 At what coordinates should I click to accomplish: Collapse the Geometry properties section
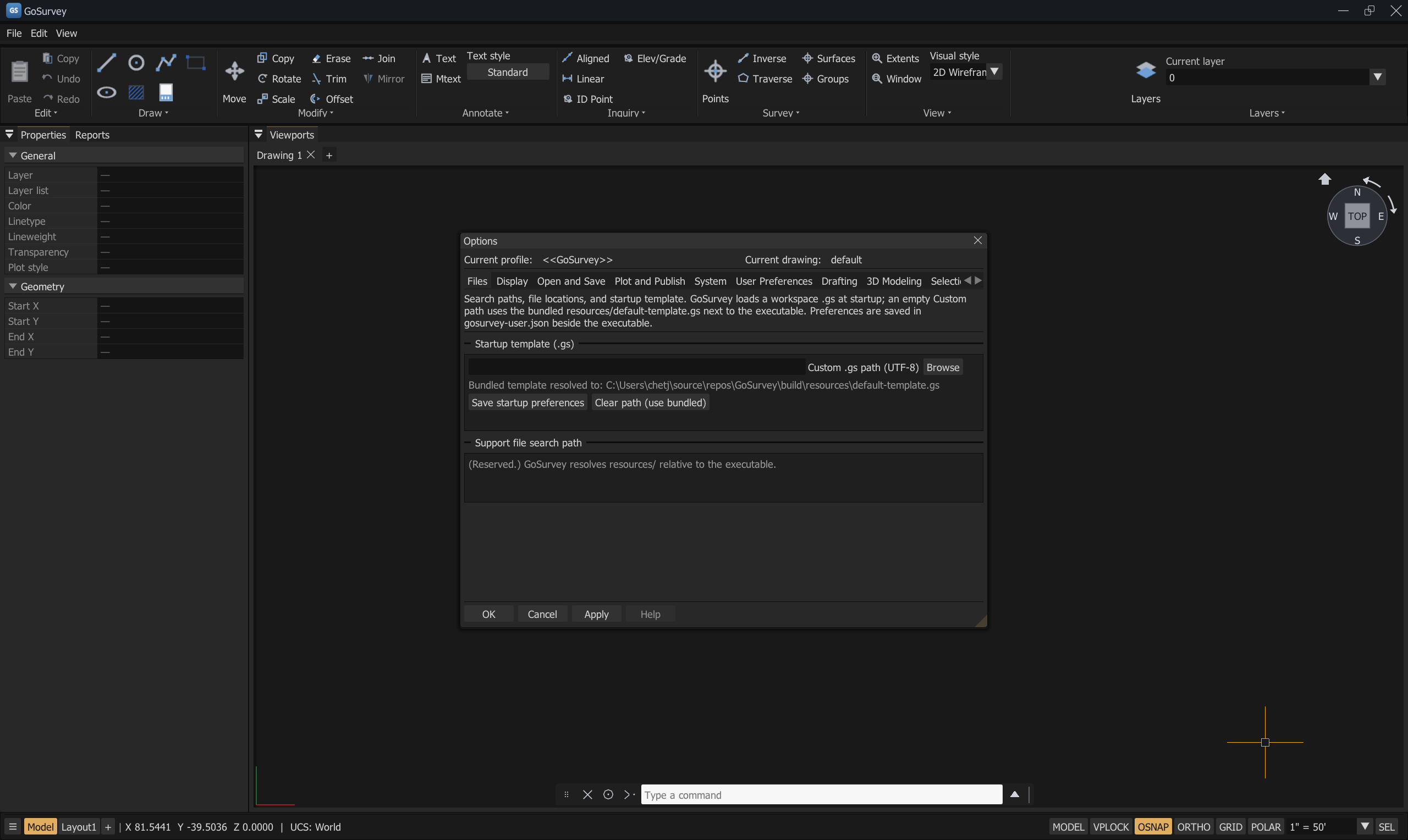click(x=13, y=286)
